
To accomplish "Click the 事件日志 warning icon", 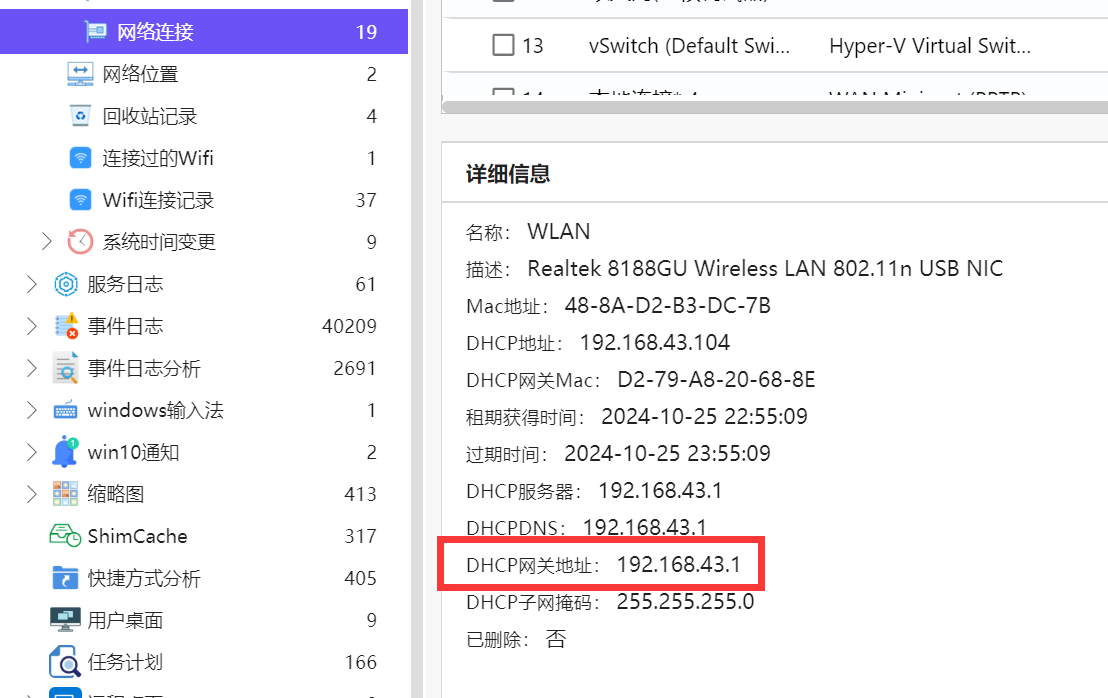I will [66, 326].
